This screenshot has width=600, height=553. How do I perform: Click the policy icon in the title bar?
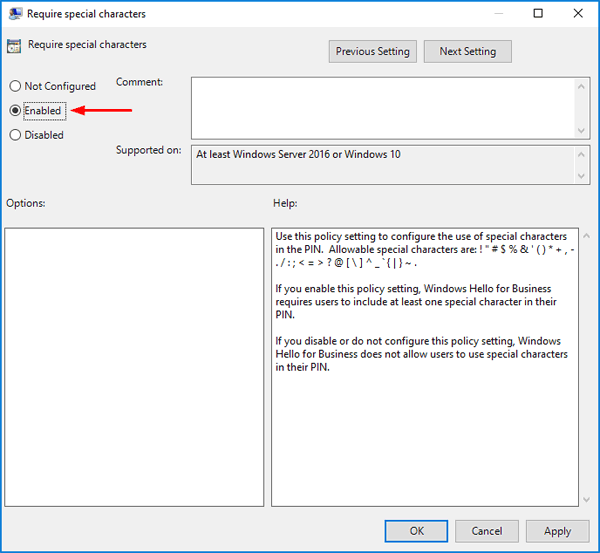tap(15, 14)
